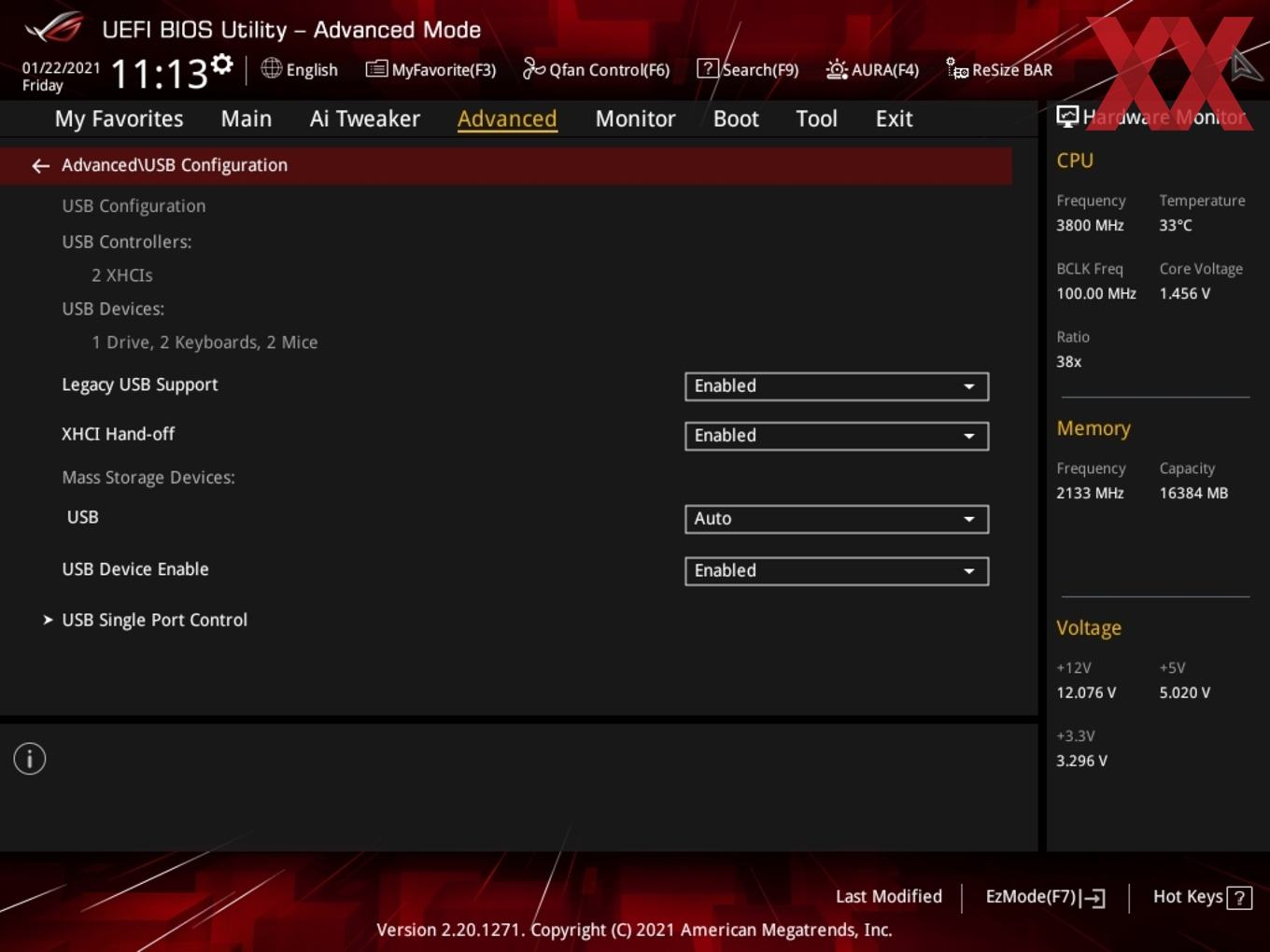Switch to Boot tab

tap(736, 119)
